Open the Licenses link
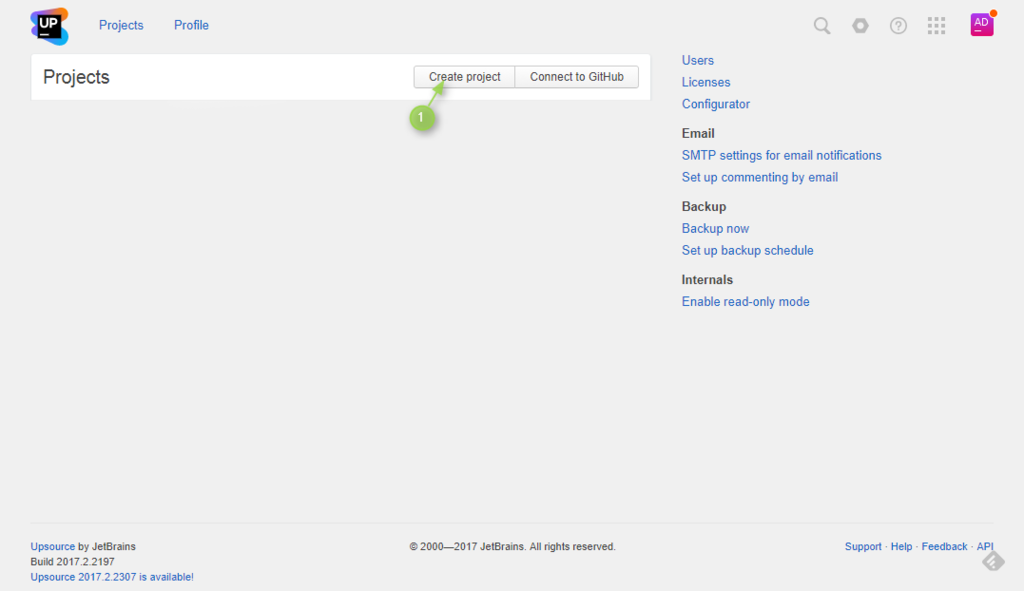 (x=706, y=82)
